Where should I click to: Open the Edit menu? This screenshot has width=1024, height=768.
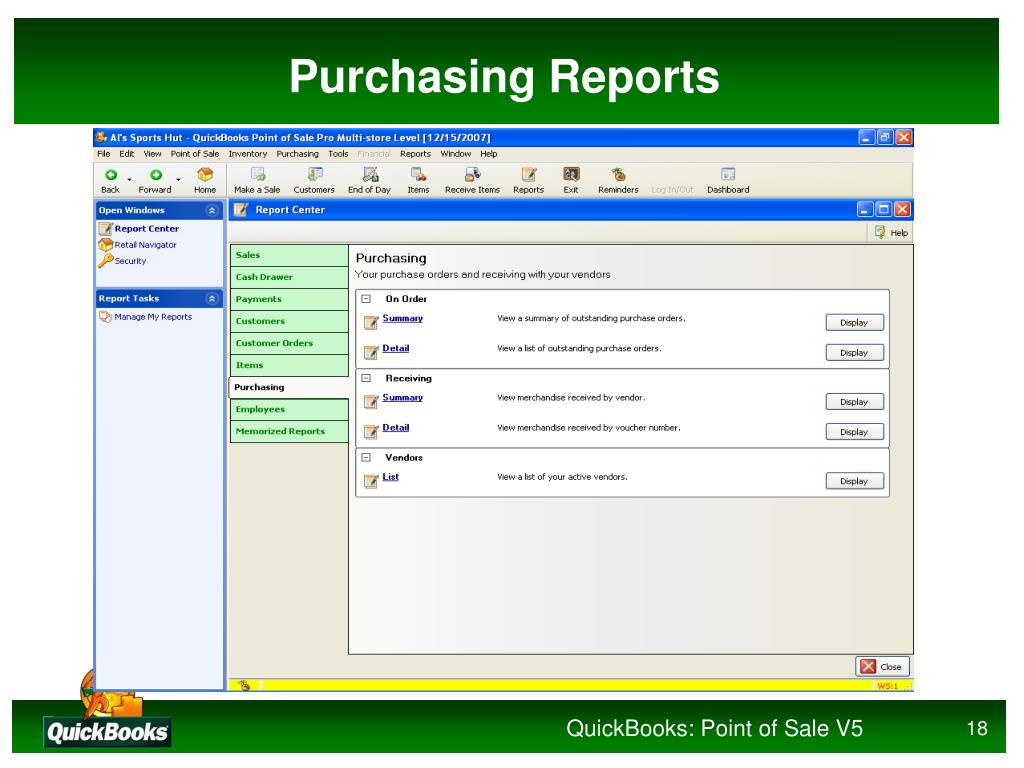(127, 154)
